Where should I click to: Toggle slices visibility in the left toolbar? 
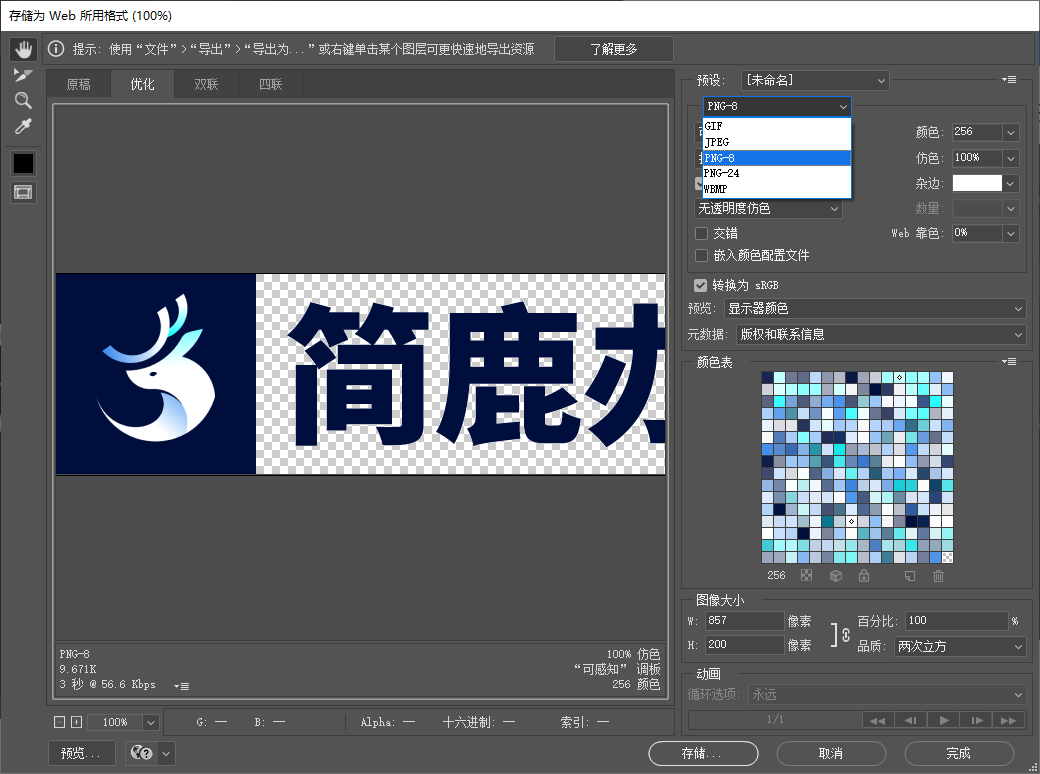point(23,192)
